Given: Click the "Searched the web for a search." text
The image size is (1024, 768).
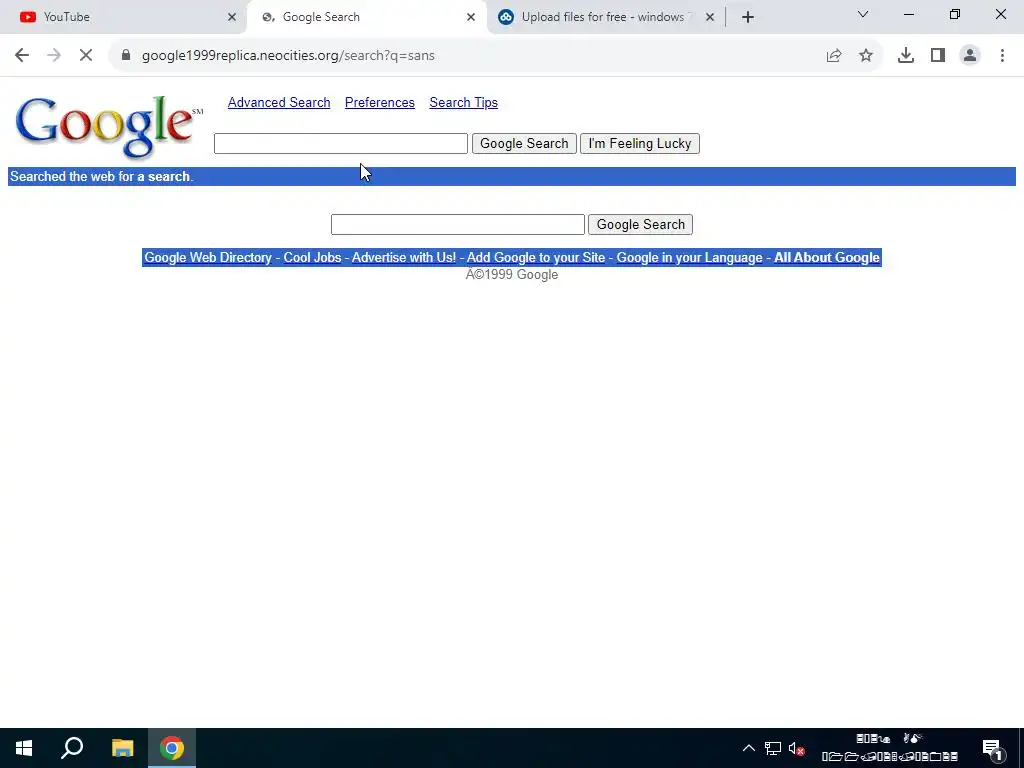Looking at the screenshot, I should pos(102,176).
